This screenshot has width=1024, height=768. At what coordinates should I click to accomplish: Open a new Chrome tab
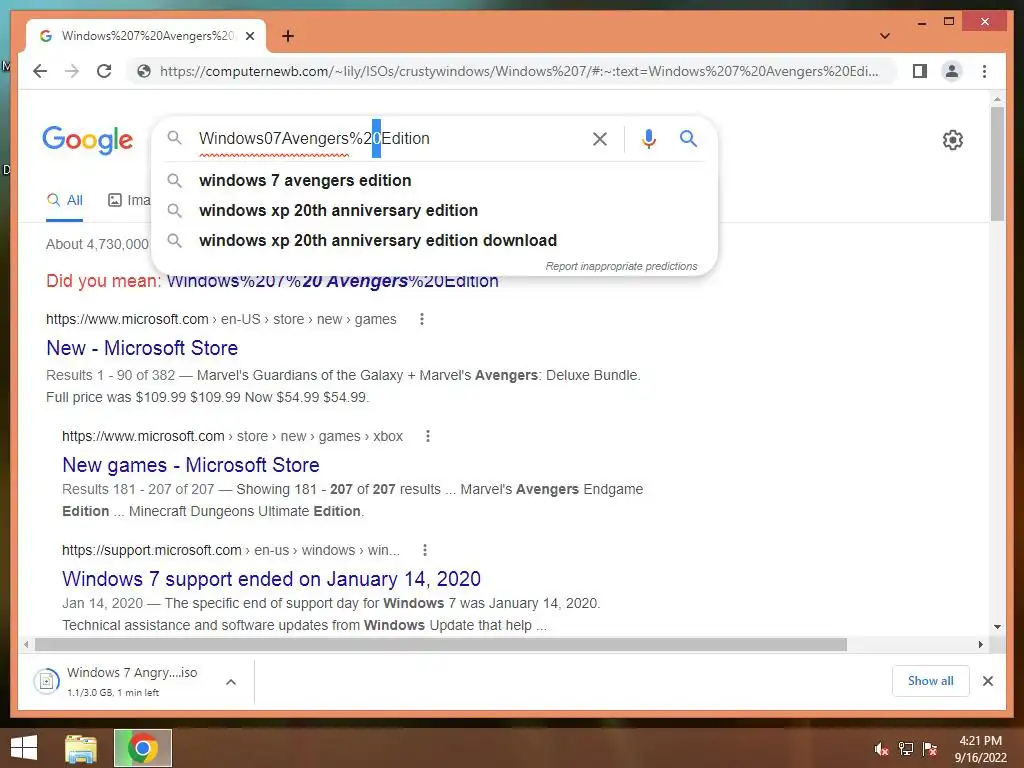288,36
